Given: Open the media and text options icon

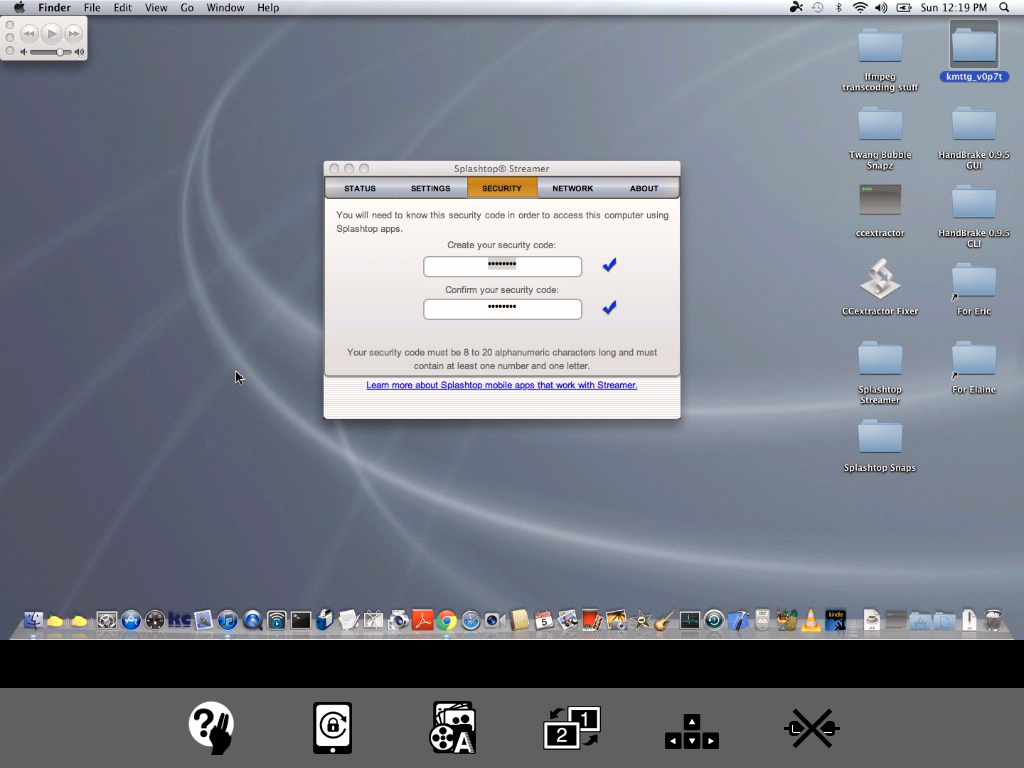Looking at the screenshot, I should (x=453, y=728).
